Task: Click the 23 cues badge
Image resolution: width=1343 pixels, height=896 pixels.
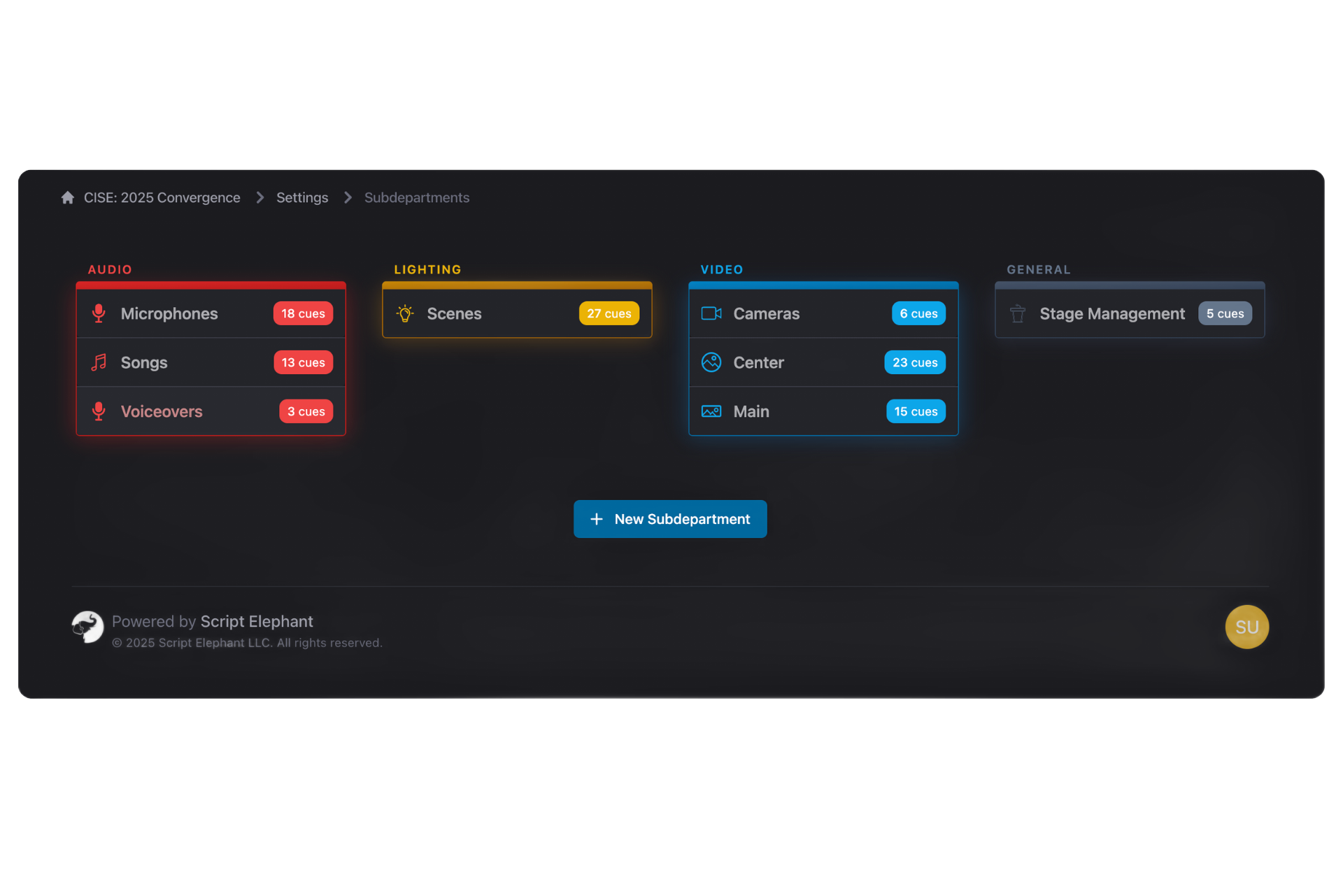Action: [915, 362]
